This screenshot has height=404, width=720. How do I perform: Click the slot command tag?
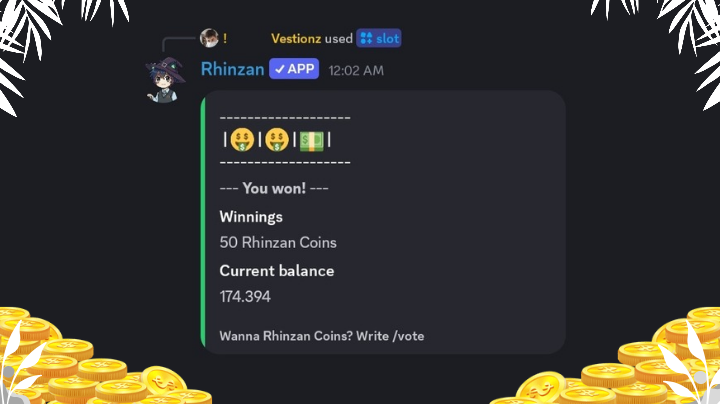click(379, 39)
